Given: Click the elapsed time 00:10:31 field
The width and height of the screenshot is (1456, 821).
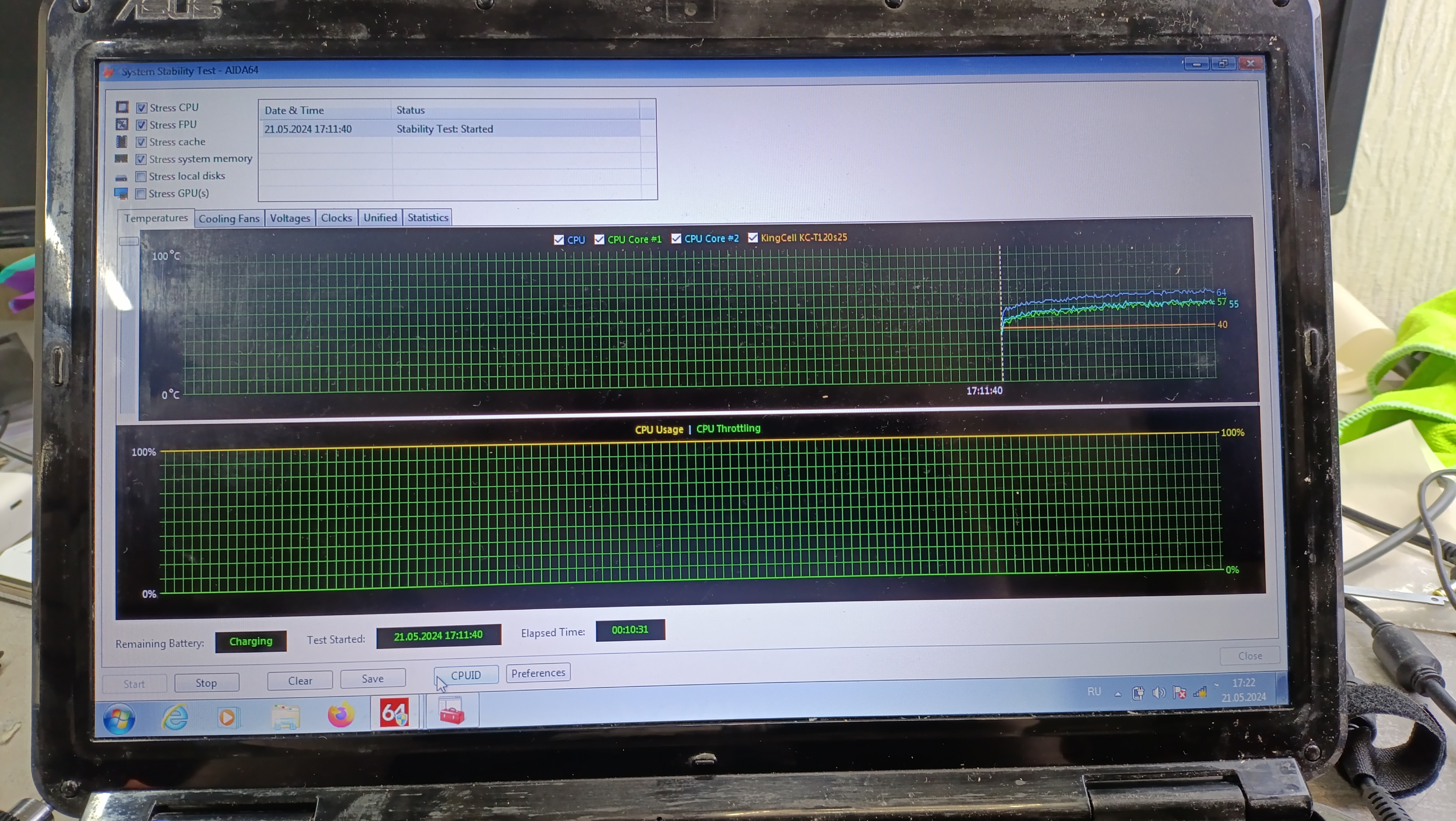Looking at the screenshot, I should 630,630.
